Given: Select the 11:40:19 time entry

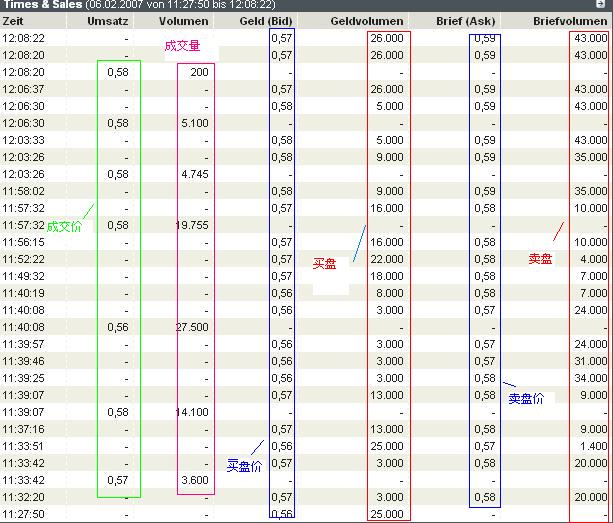Looking at the screenshot, I should 23,293.
